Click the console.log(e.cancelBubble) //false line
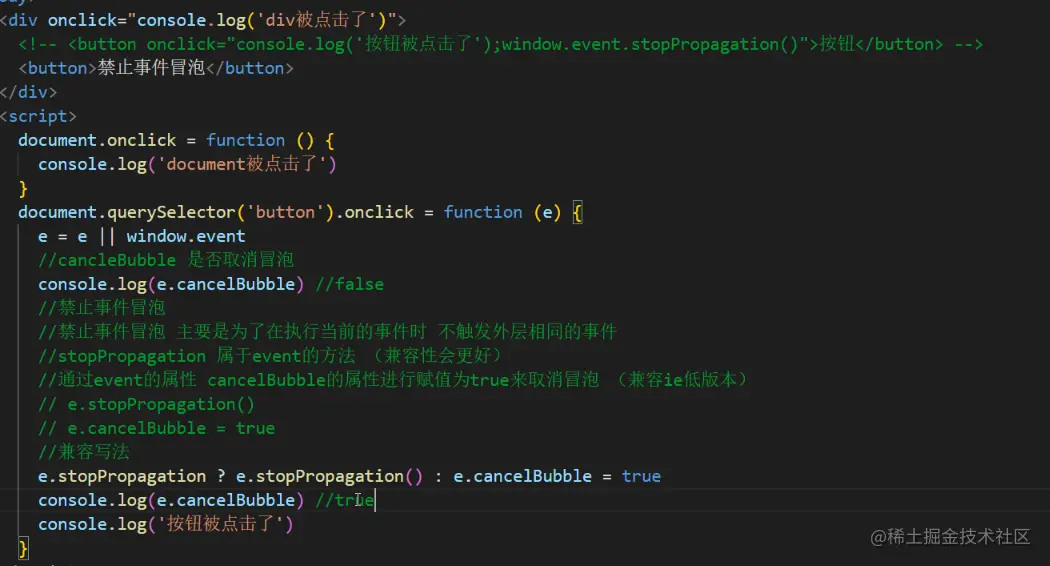Image resolution: width=1050 pixels, height=566 pixels. (x=211, y=284)
